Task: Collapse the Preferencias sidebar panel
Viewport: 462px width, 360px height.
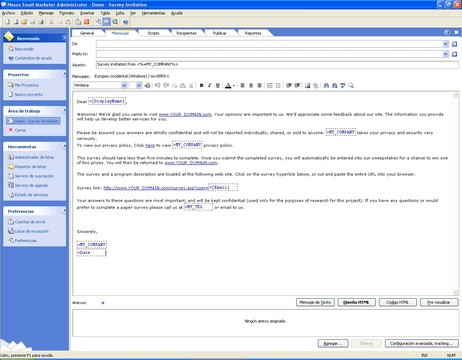Action: click(x=64, y=211)
